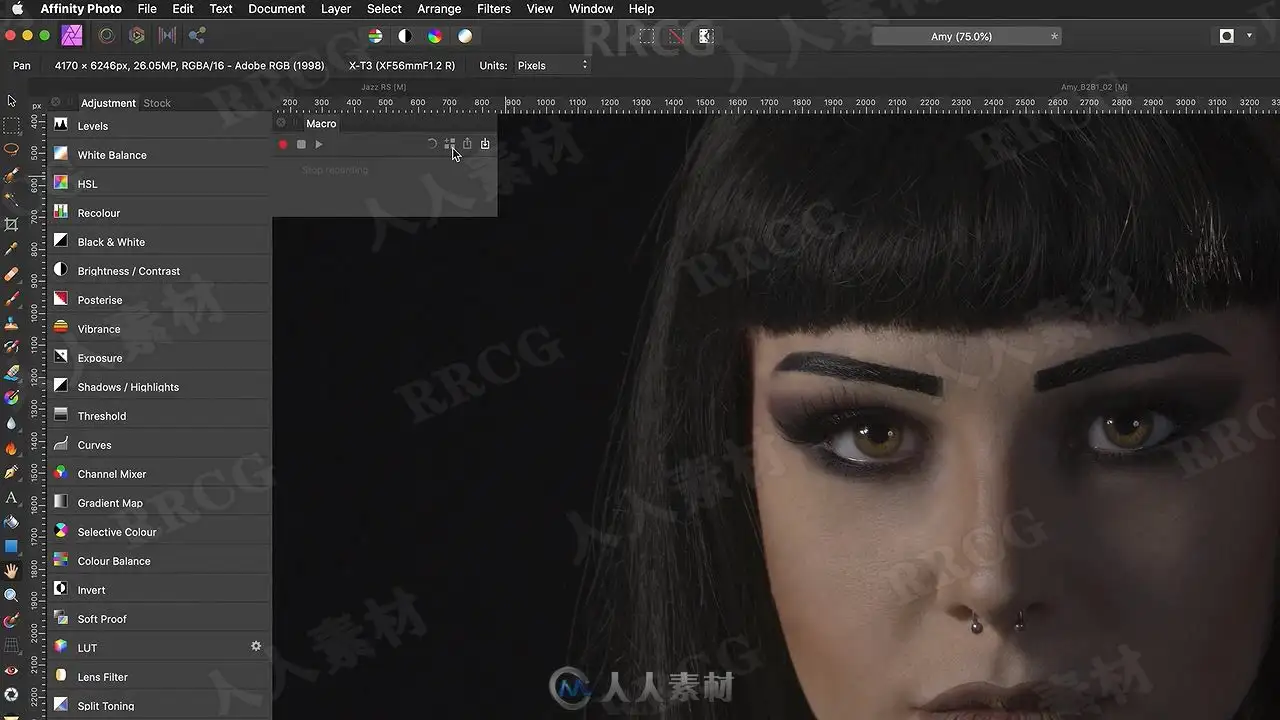
Task: Select the Adjustment tab
Action: pos(108,103)
